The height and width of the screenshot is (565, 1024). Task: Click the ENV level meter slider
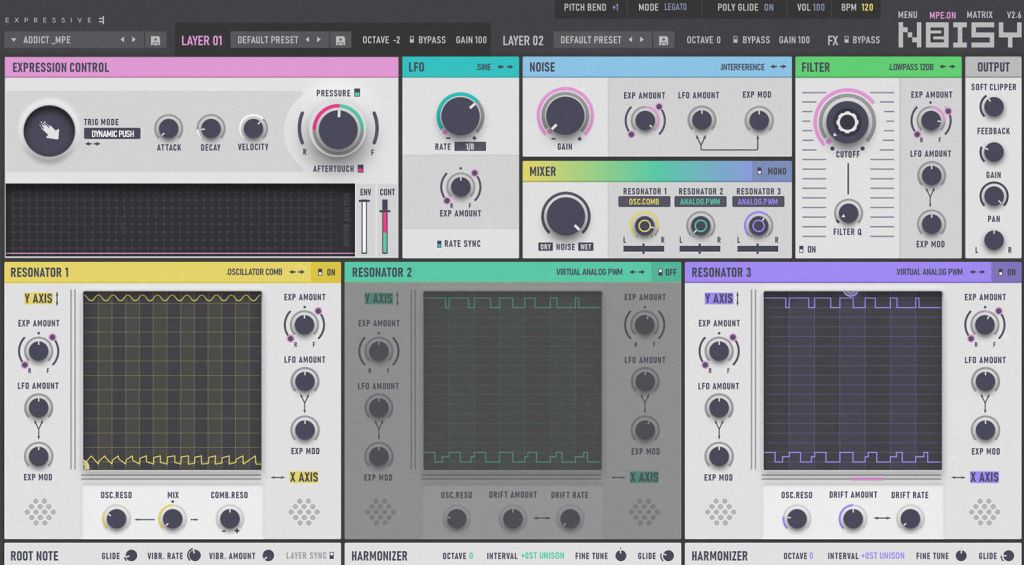point(365,227)
